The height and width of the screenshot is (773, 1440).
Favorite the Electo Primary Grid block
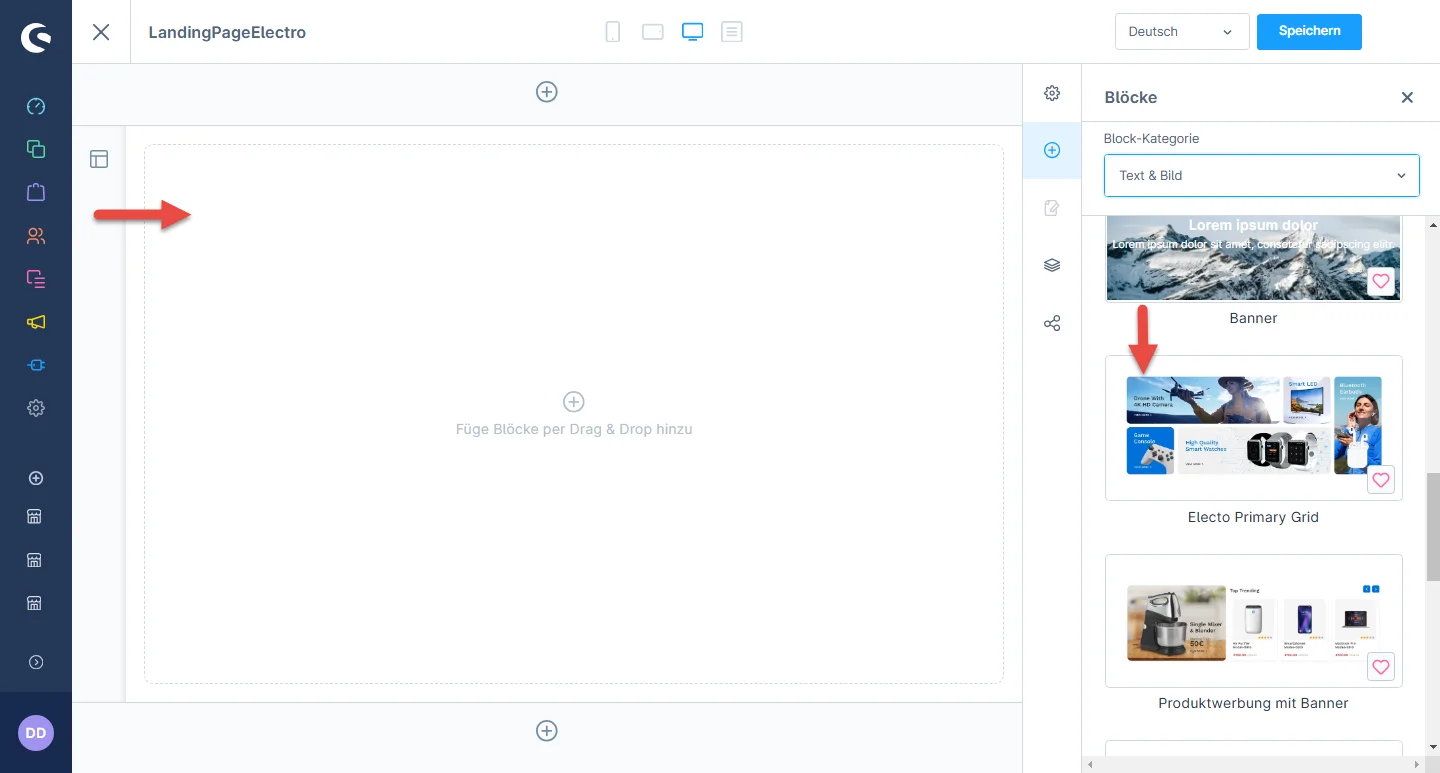[x=1381, y=480]
